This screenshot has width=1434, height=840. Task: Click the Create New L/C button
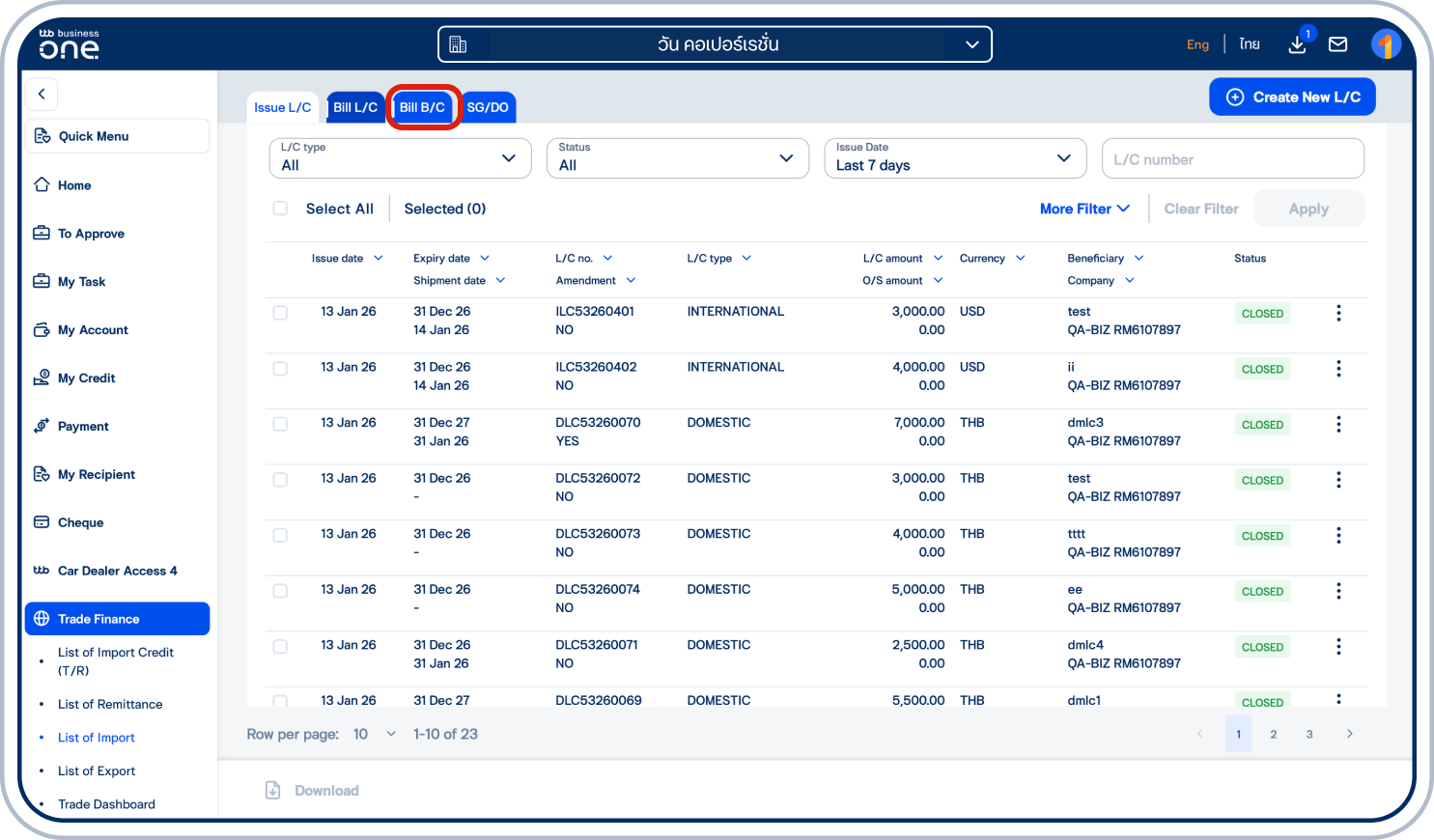click(1292, 97)
